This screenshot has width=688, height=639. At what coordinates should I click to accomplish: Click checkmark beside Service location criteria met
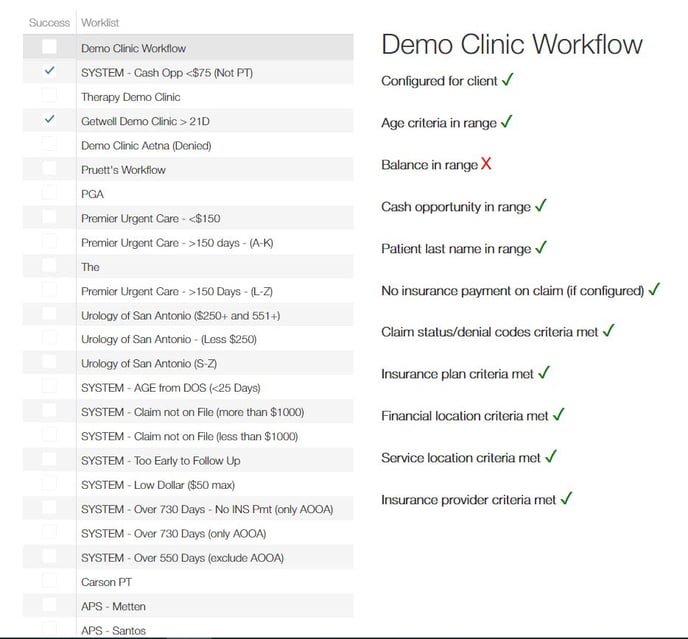pos(551,457)
